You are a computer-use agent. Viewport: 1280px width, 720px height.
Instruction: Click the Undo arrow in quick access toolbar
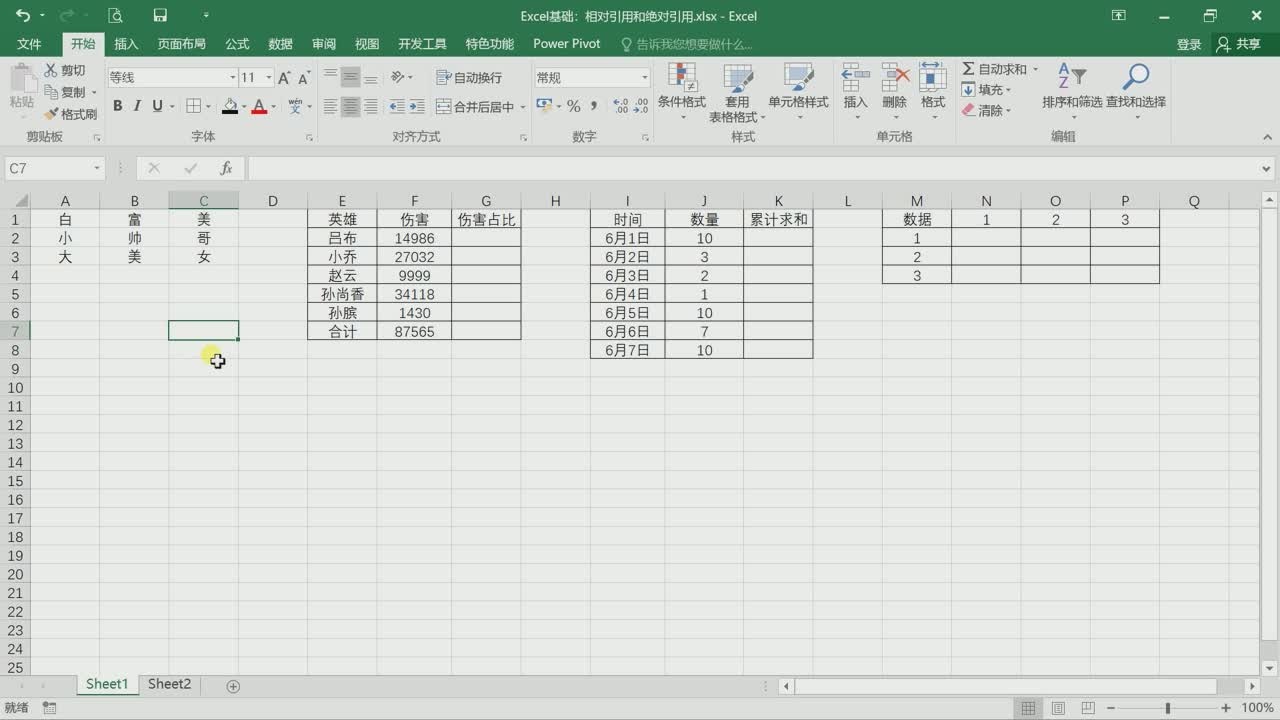[x=22, y=15]
